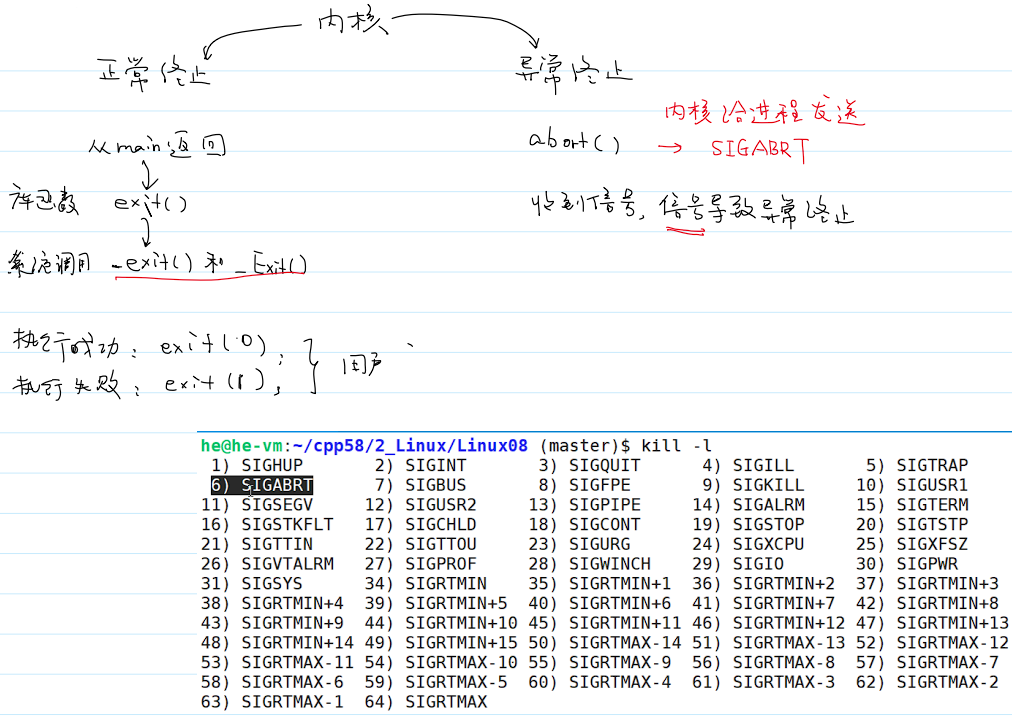The height and width of the screenshot is (718, 1012).
Task: Click the handwritten 信号导致异常终止 phrase
Action: 756,210
